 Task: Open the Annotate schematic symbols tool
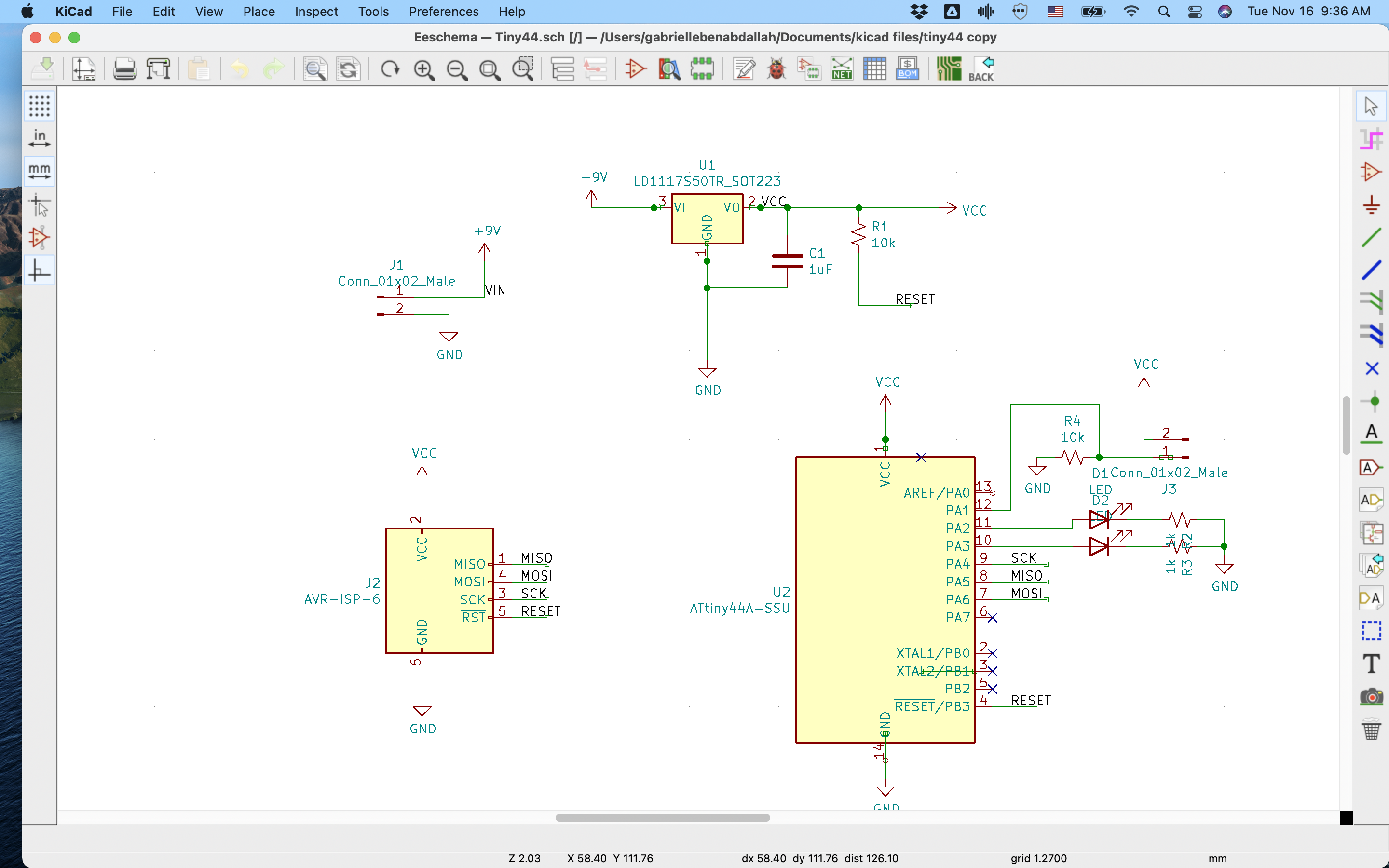point(744,69)
